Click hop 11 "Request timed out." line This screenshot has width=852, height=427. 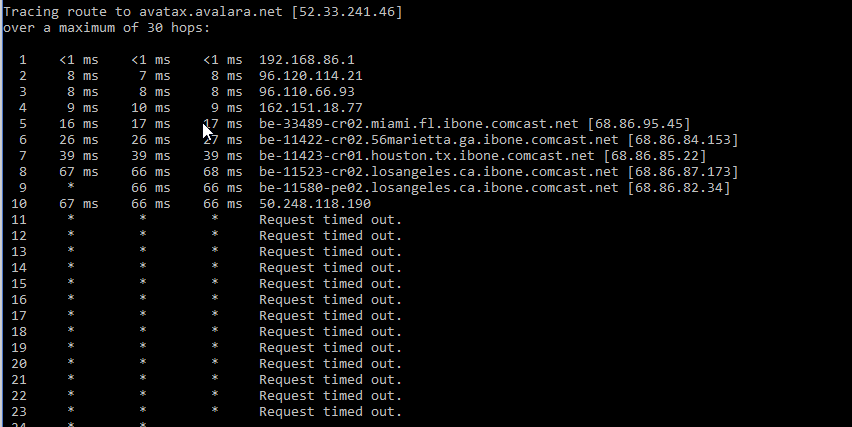coord(330,219)
